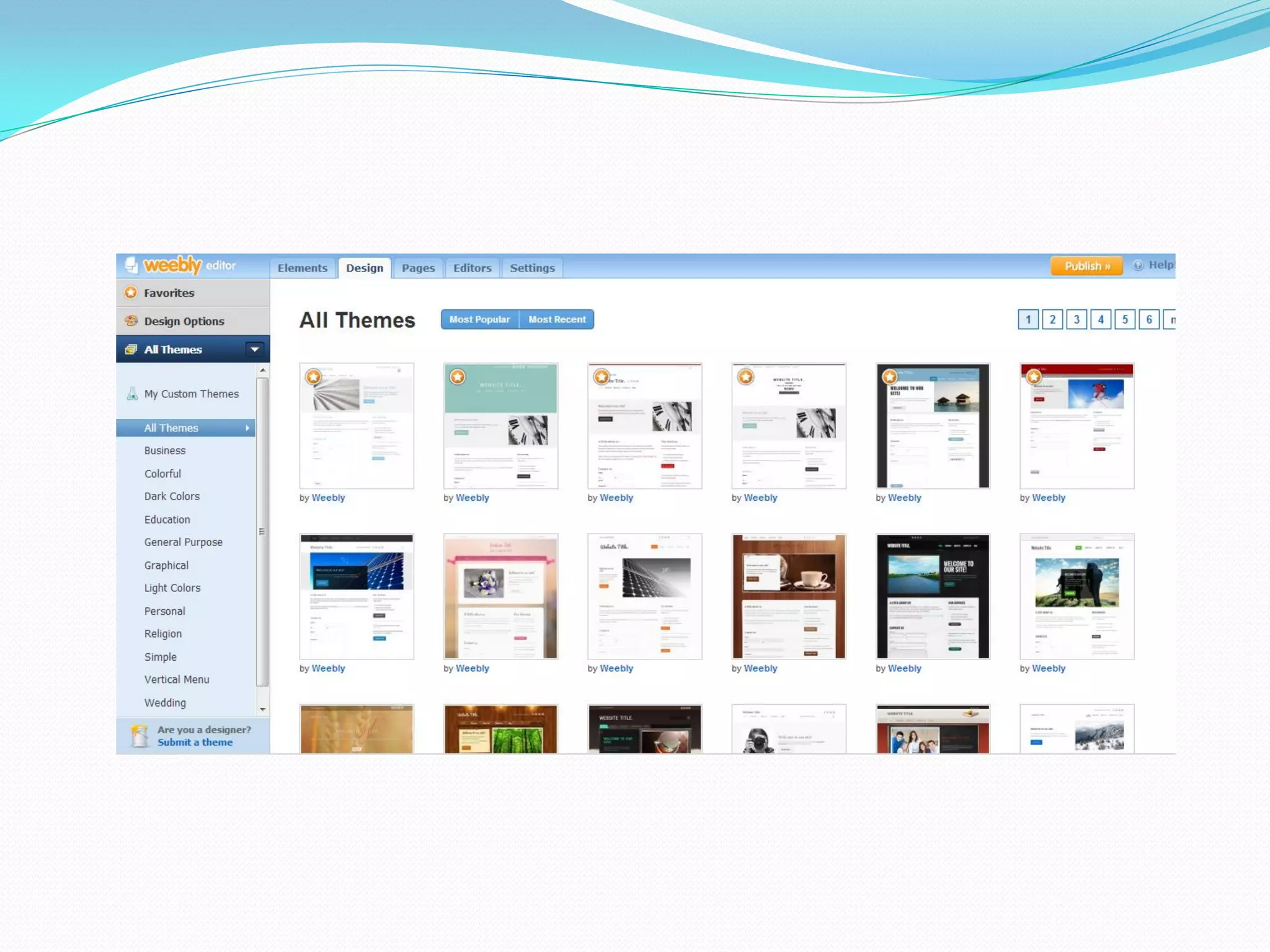
Task: Click the Weebly editor logo
Action: click(x=172, y=265)
